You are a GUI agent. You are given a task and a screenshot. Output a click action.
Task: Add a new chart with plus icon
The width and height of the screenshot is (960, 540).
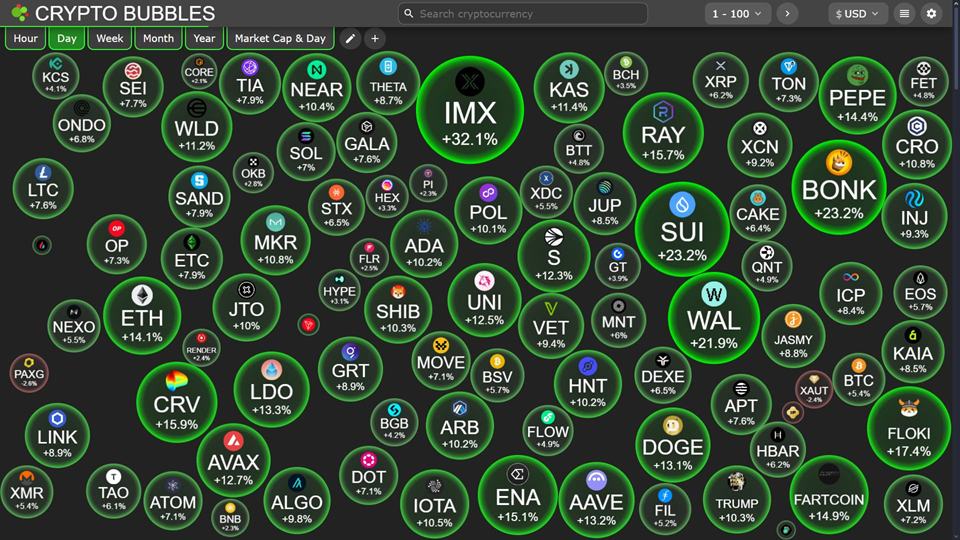coord(375,39)
